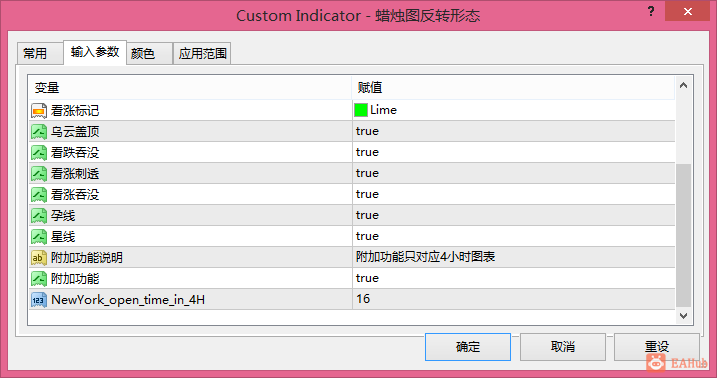Image resolution: width=717 pixels, height=378 pixels.
Task: Confirm with the 确定 button
Action: pos(468,347)
